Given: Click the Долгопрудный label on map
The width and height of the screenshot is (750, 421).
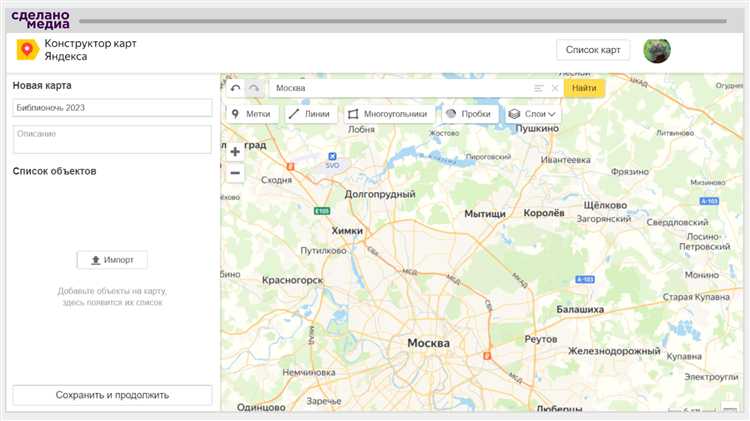Looking at the screenshot, I should click(x=380, y=194).
